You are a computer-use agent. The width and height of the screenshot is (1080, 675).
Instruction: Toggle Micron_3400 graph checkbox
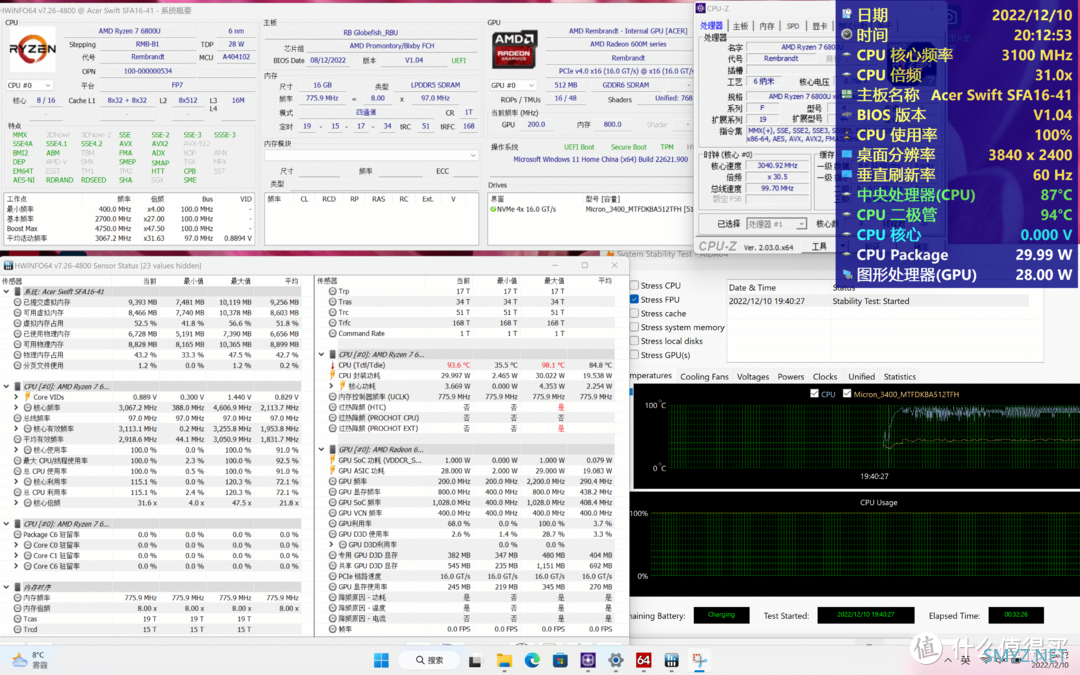tap(847, 394)
